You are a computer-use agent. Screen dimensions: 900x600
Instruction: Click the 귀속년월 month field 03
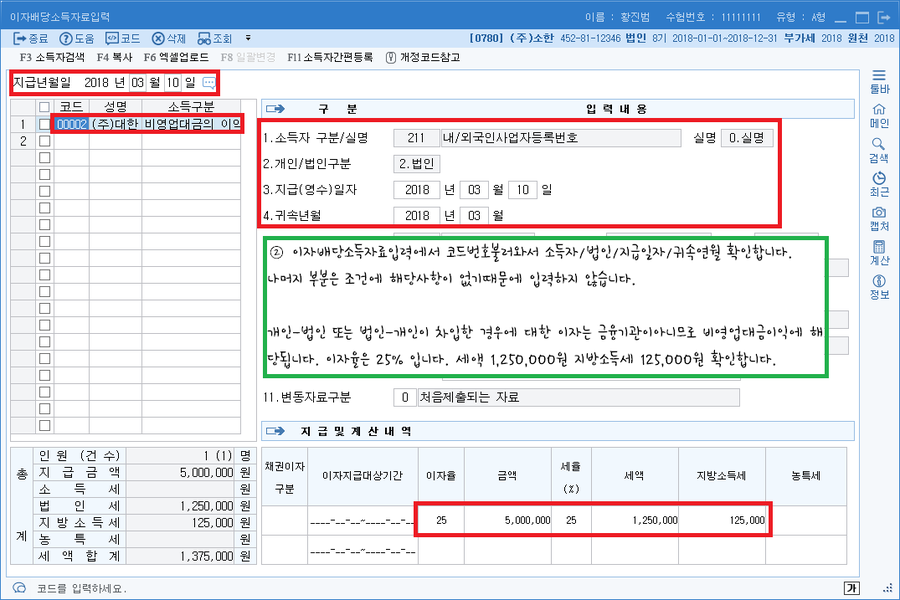[x=474, y=215]
